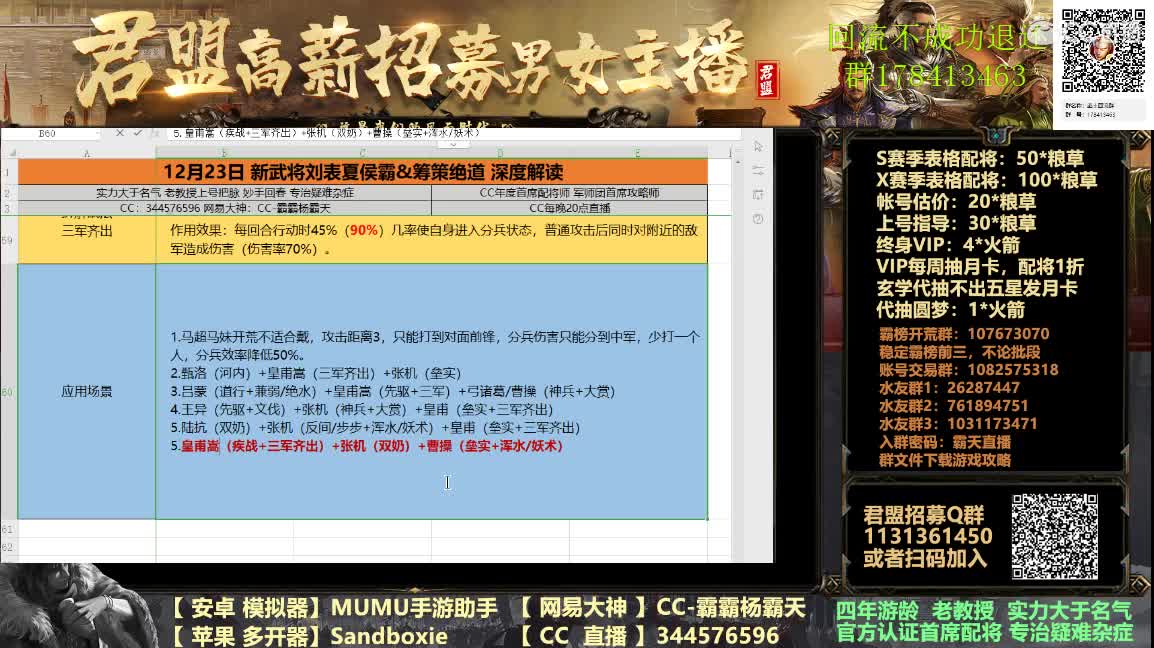Select column E header
1154x648 pixels.
coord(637,152)
